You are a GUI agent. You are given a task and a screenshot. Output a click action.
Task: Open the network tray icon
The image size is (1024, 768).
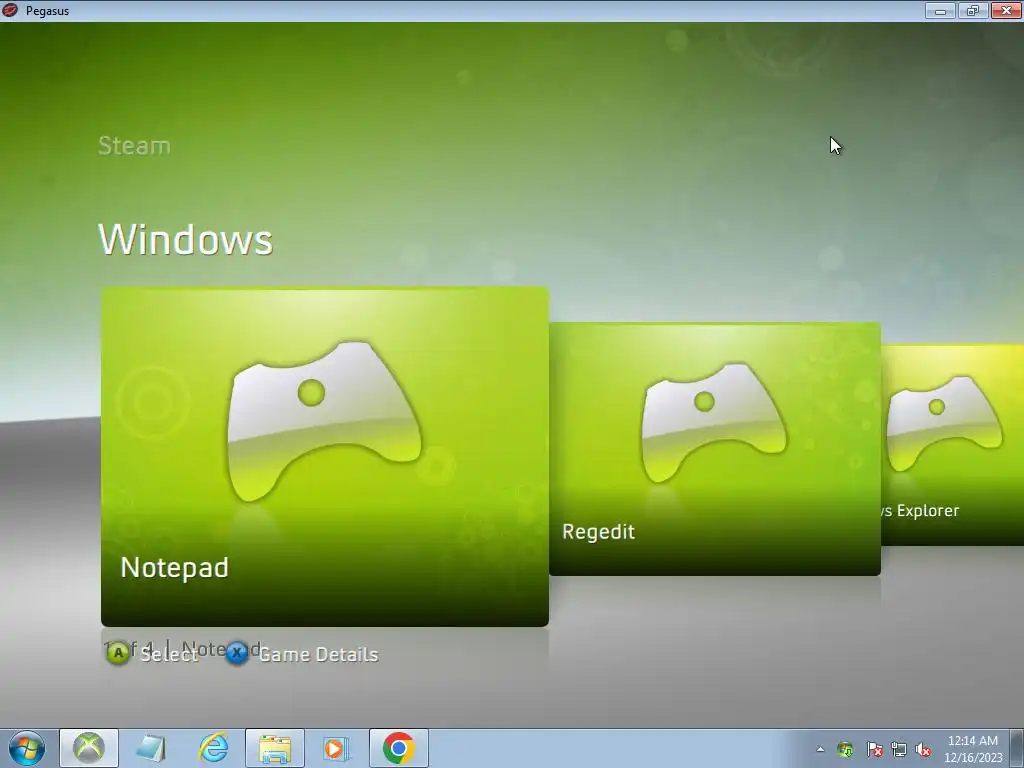click(899, 749)
